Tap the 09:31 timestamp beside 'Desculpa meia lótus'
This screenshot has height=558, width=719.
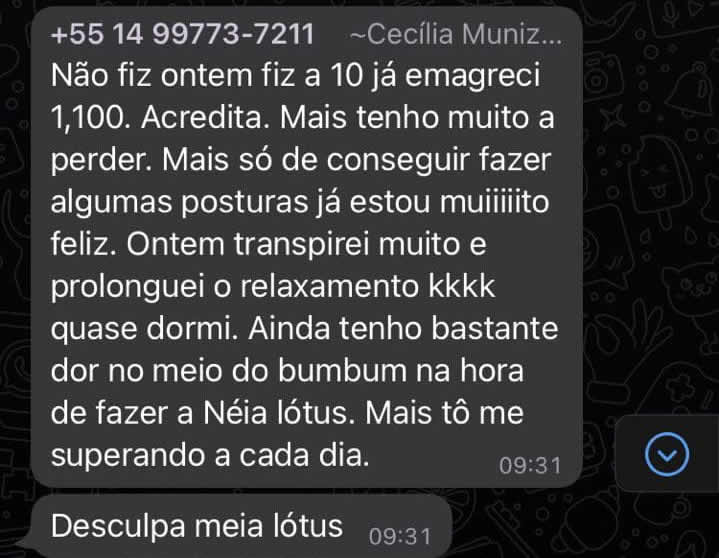point(400,536)
